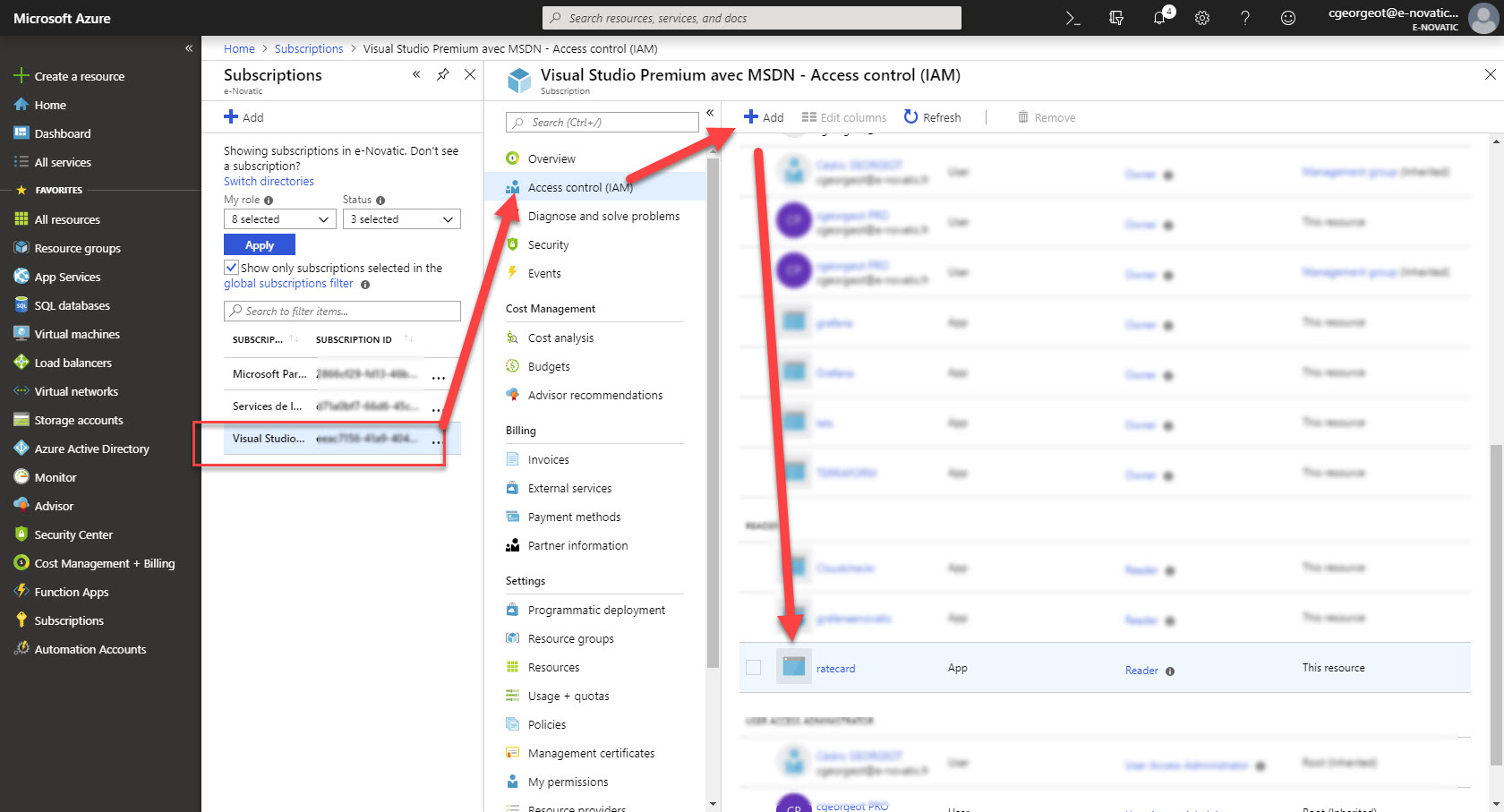Open the directory and subscription filter icon
Image resolution: width=1504 pixels, height=812 pixels.
(1116, 18)
